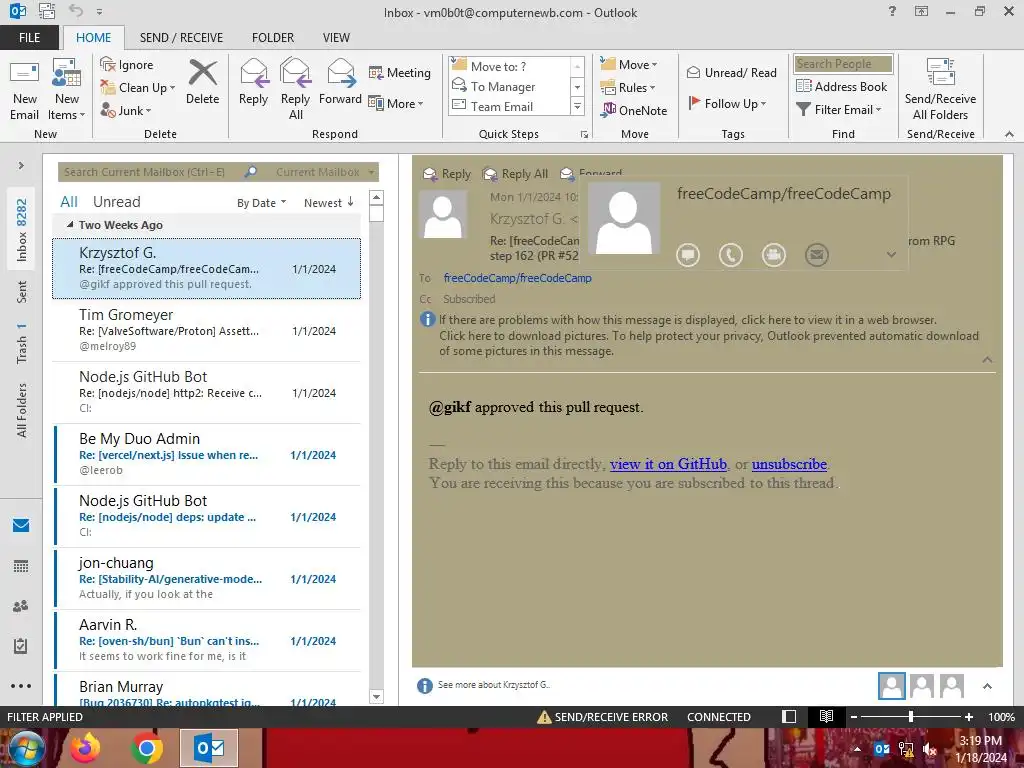
Task: Switch to Mail view icon
Action: tap(21, 525)
